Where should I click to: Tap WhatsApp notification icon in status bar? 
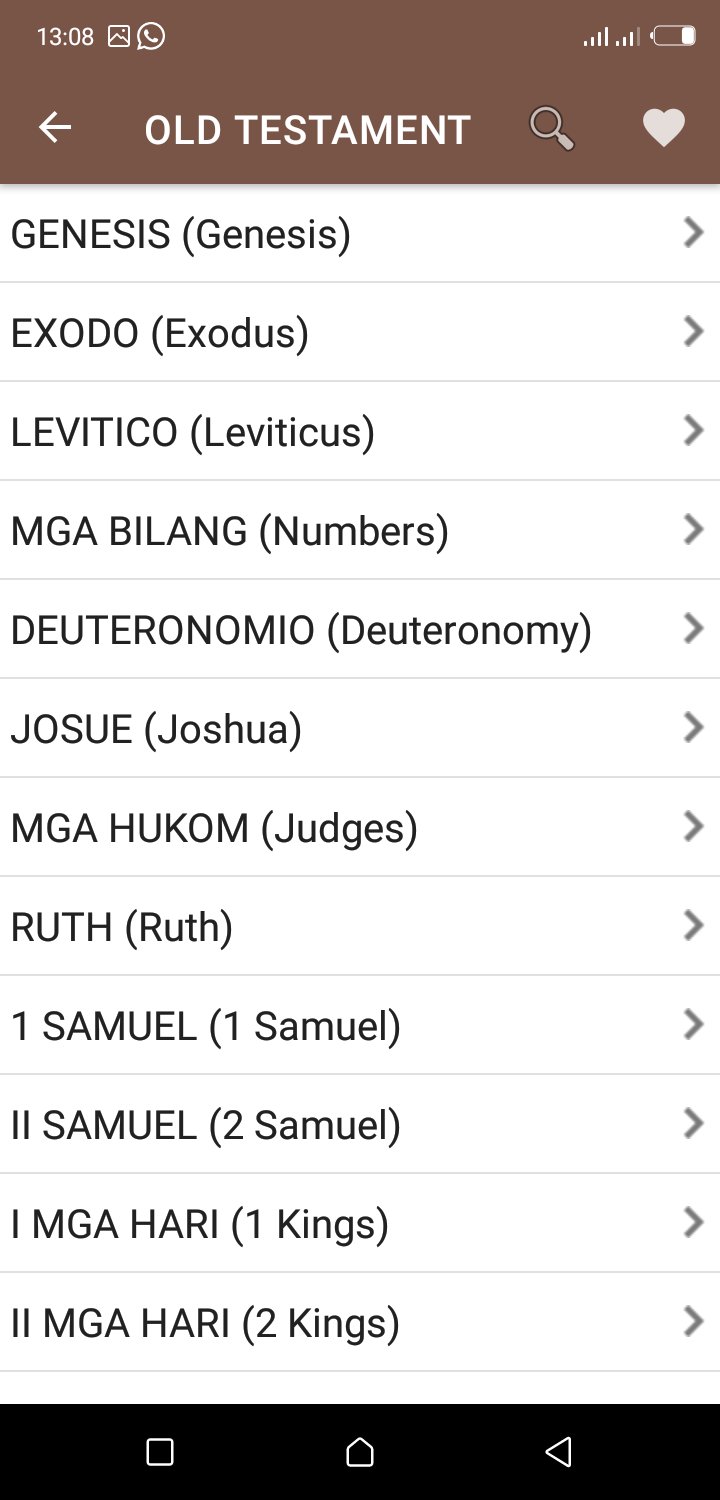click(x=151, y=37)
